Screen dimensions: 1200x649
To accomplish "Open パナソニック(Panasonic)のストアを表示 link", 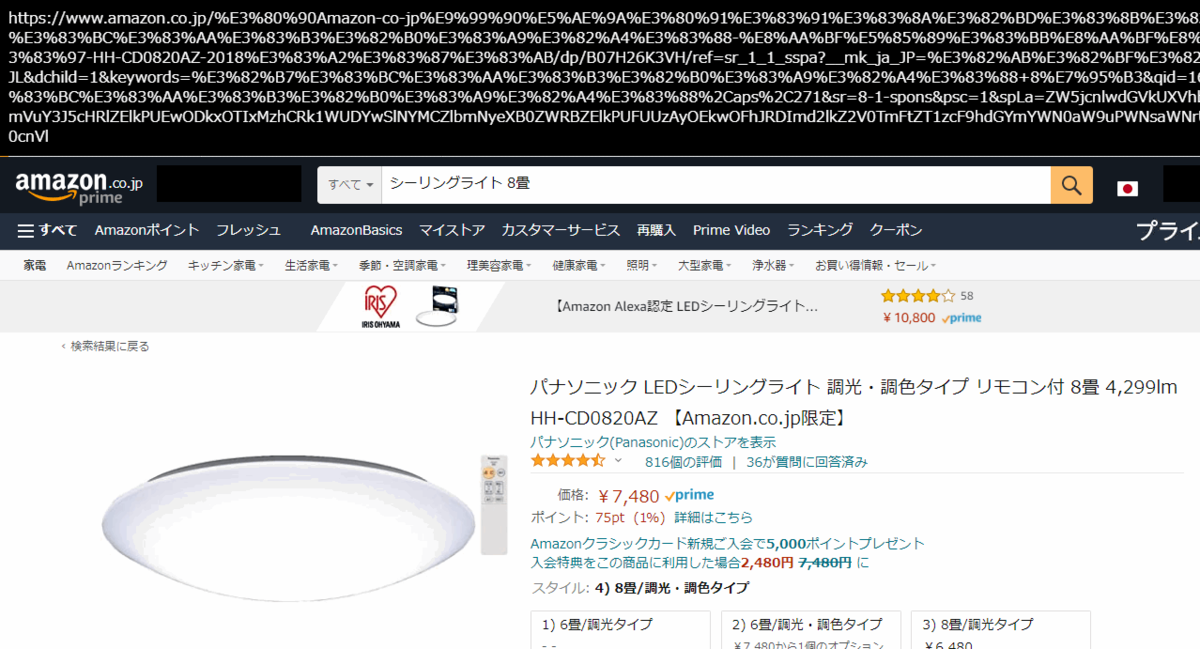I will (x=653, y=442).
